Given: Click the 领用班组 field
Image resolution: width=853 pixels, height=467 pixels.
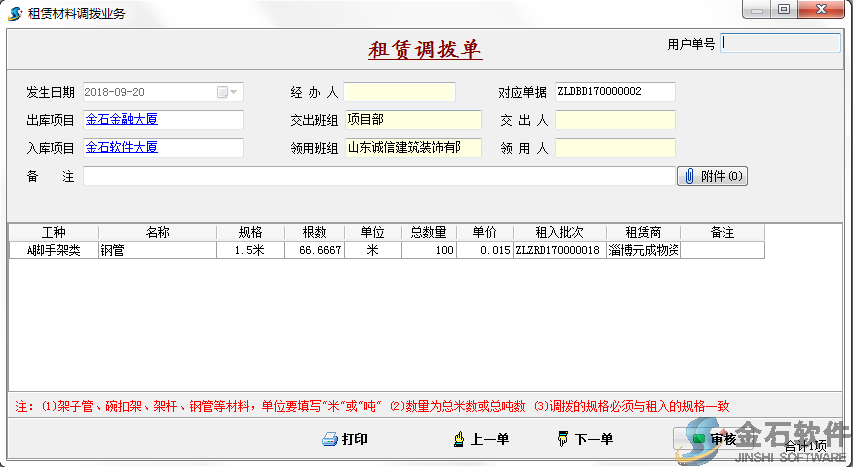Looking at the screenshot, I should tap(412, 148).
